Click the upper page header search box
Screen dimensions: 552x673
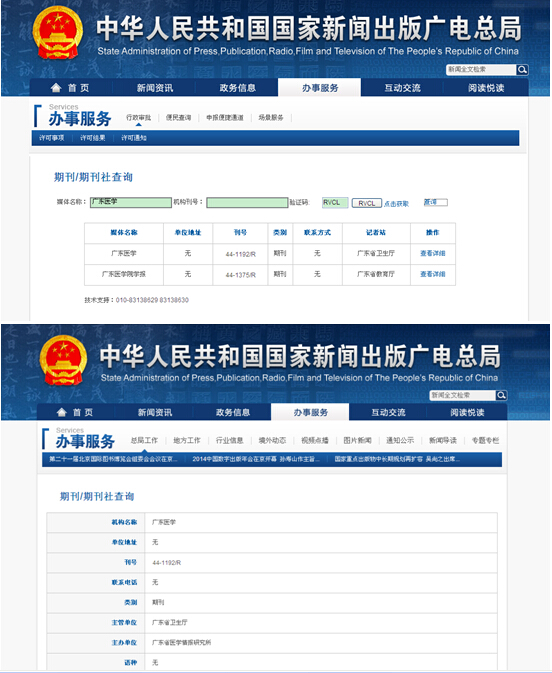[481, 70]
